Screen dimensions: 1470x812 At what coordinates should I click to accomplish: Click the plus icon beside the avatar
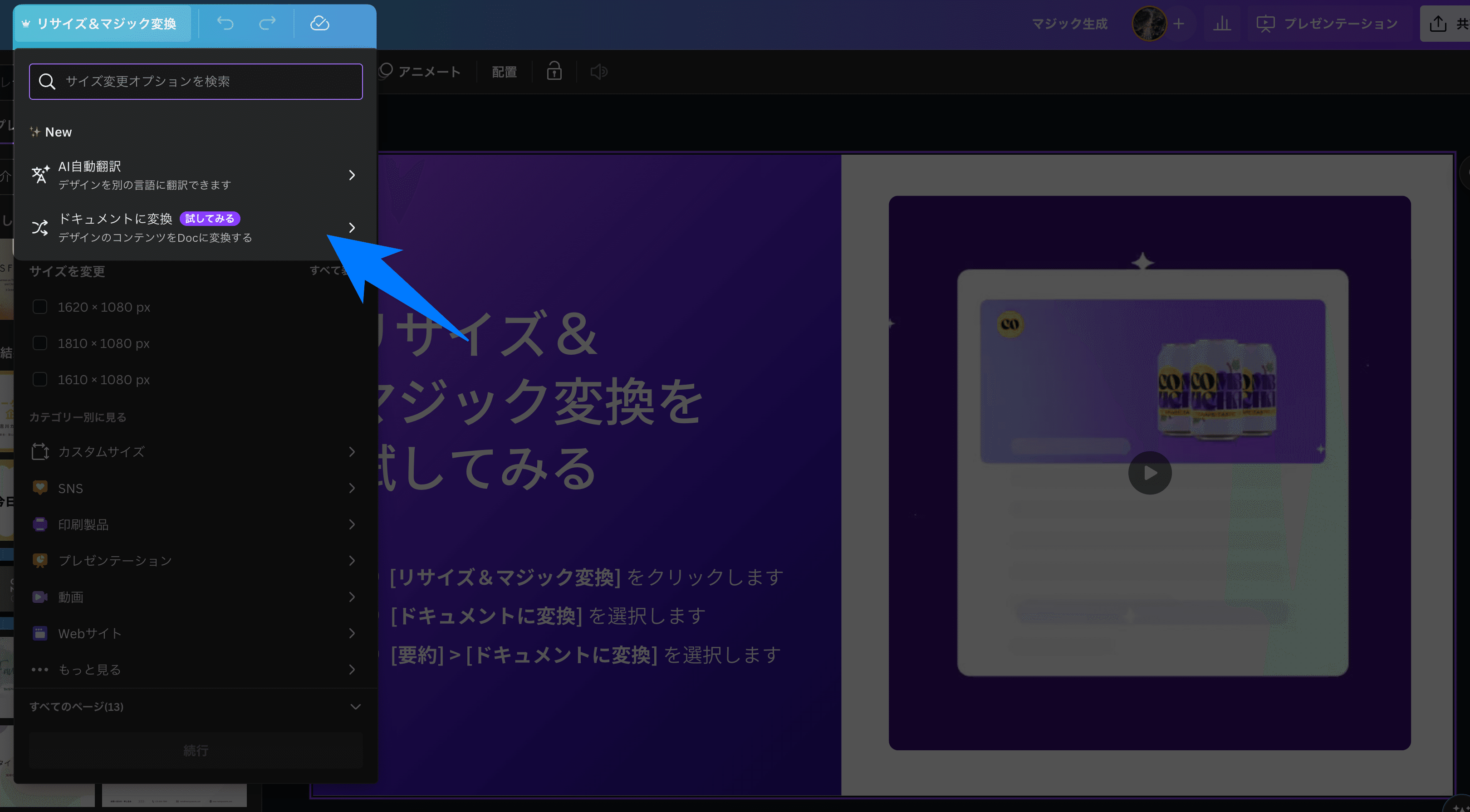tap(1179, 24)
